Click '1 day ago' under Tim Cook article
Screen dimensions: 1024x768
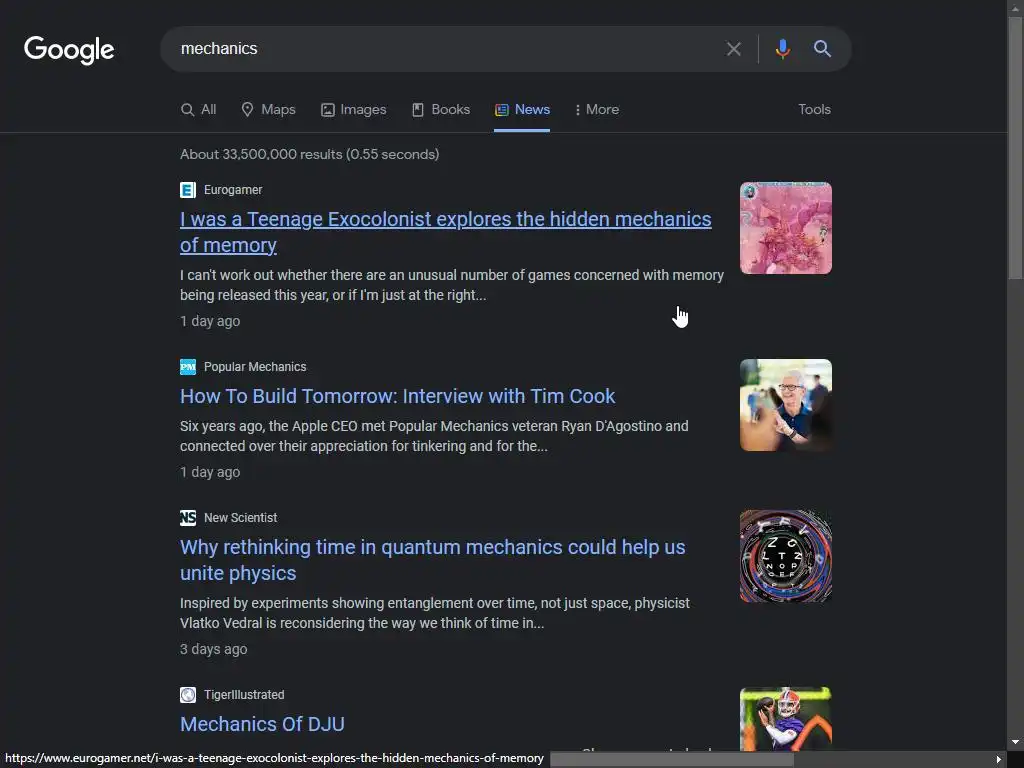click(x=210, y=472)
